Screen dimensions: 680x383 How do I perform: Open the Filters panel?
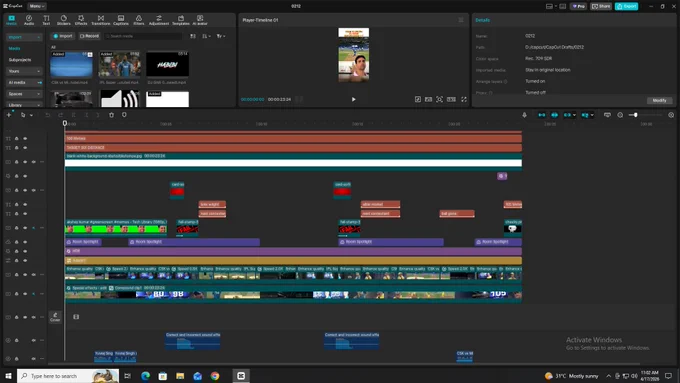click(x=139, y=20)
